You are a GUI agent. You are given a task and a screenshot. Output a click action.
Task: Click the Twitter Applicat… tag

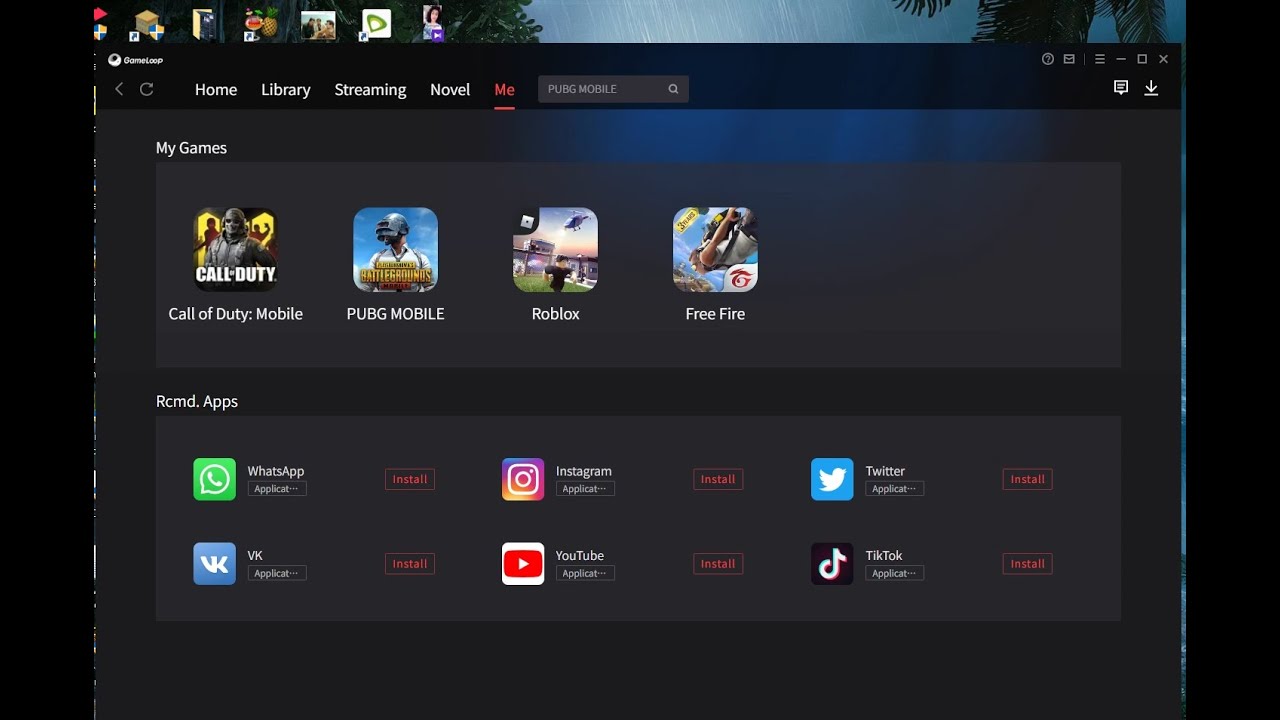point(895,489)
